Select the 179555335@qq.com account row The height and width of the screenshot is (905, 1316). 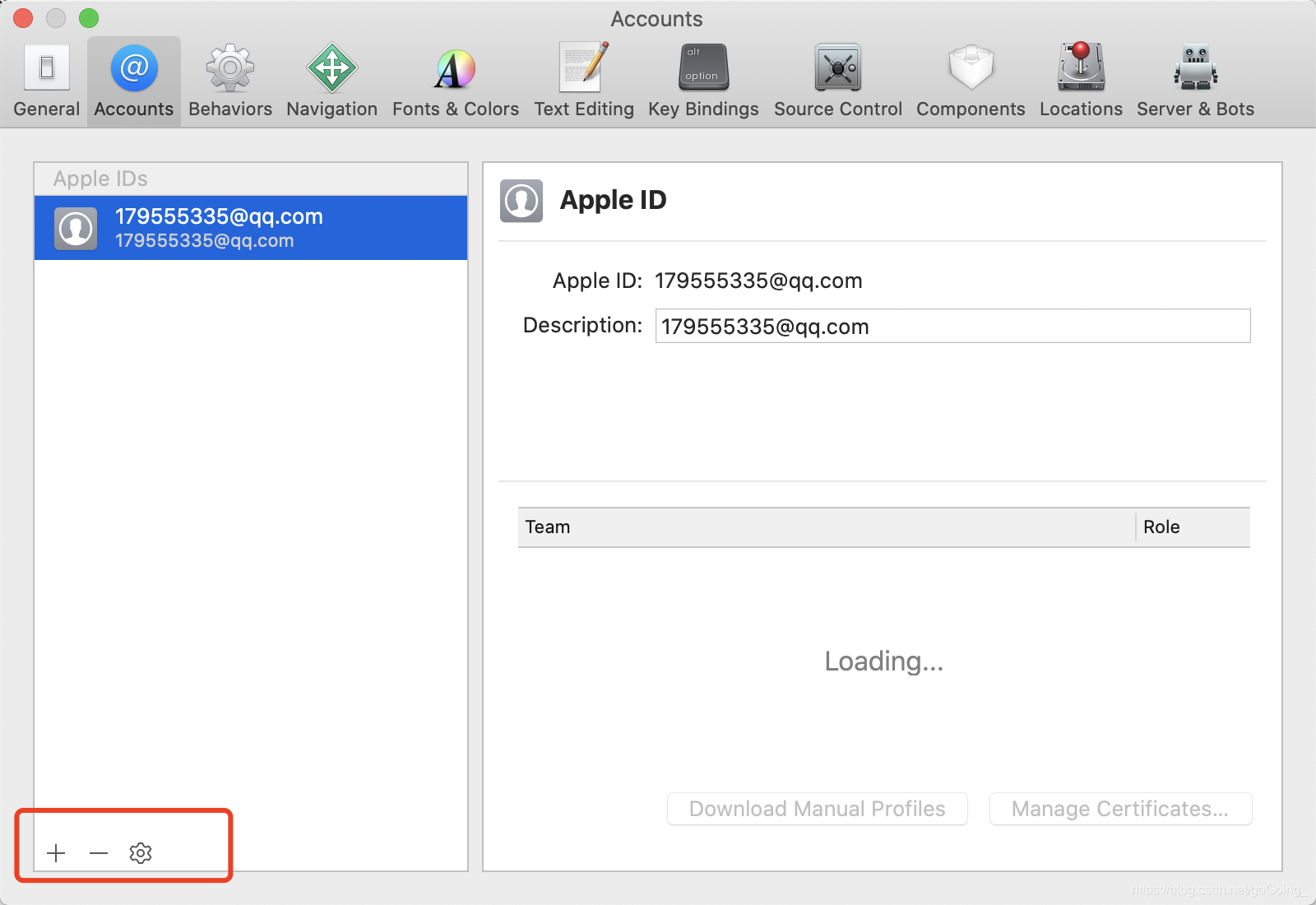click(251, 228)
